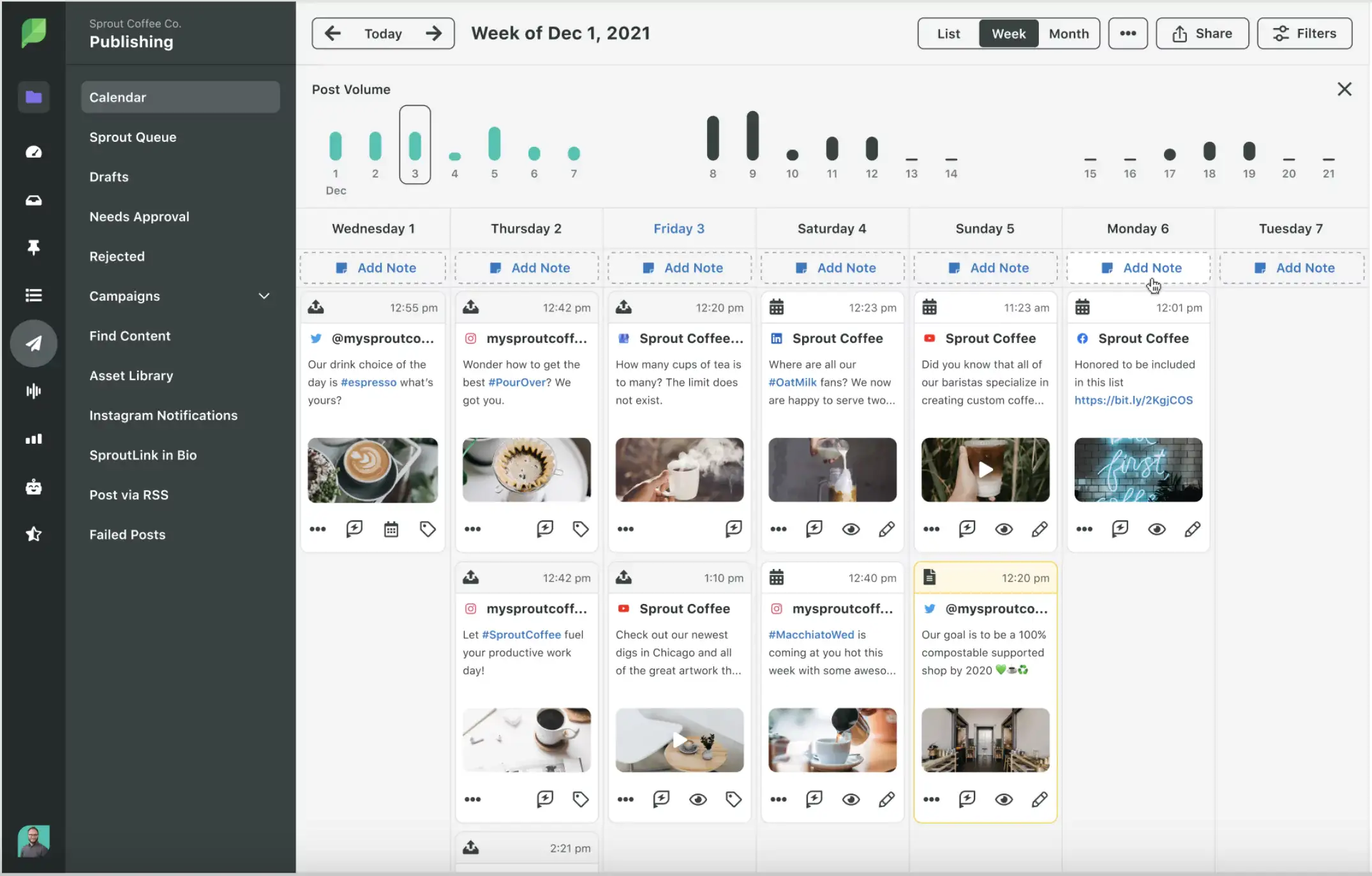Open Sprout Queue in the sidebar
This screenshot has width=1372, height=876.
pos(133,137)
